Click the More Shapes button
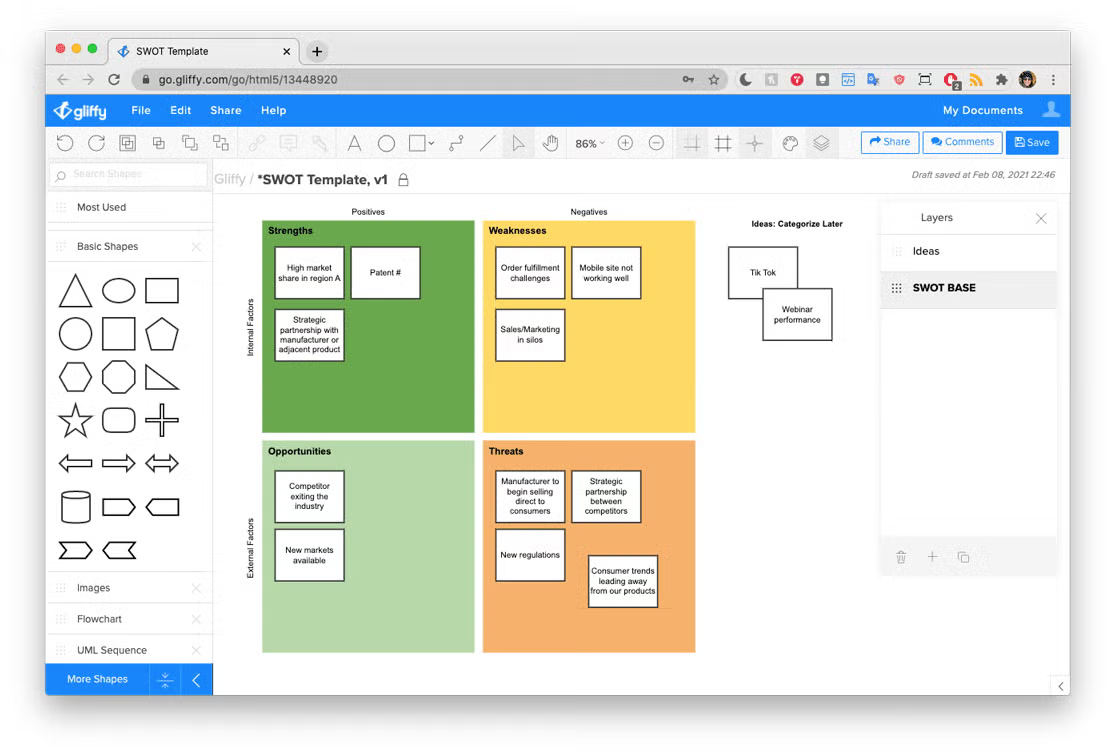Viewport: 1115px width, 754px height. click(97, 679)
